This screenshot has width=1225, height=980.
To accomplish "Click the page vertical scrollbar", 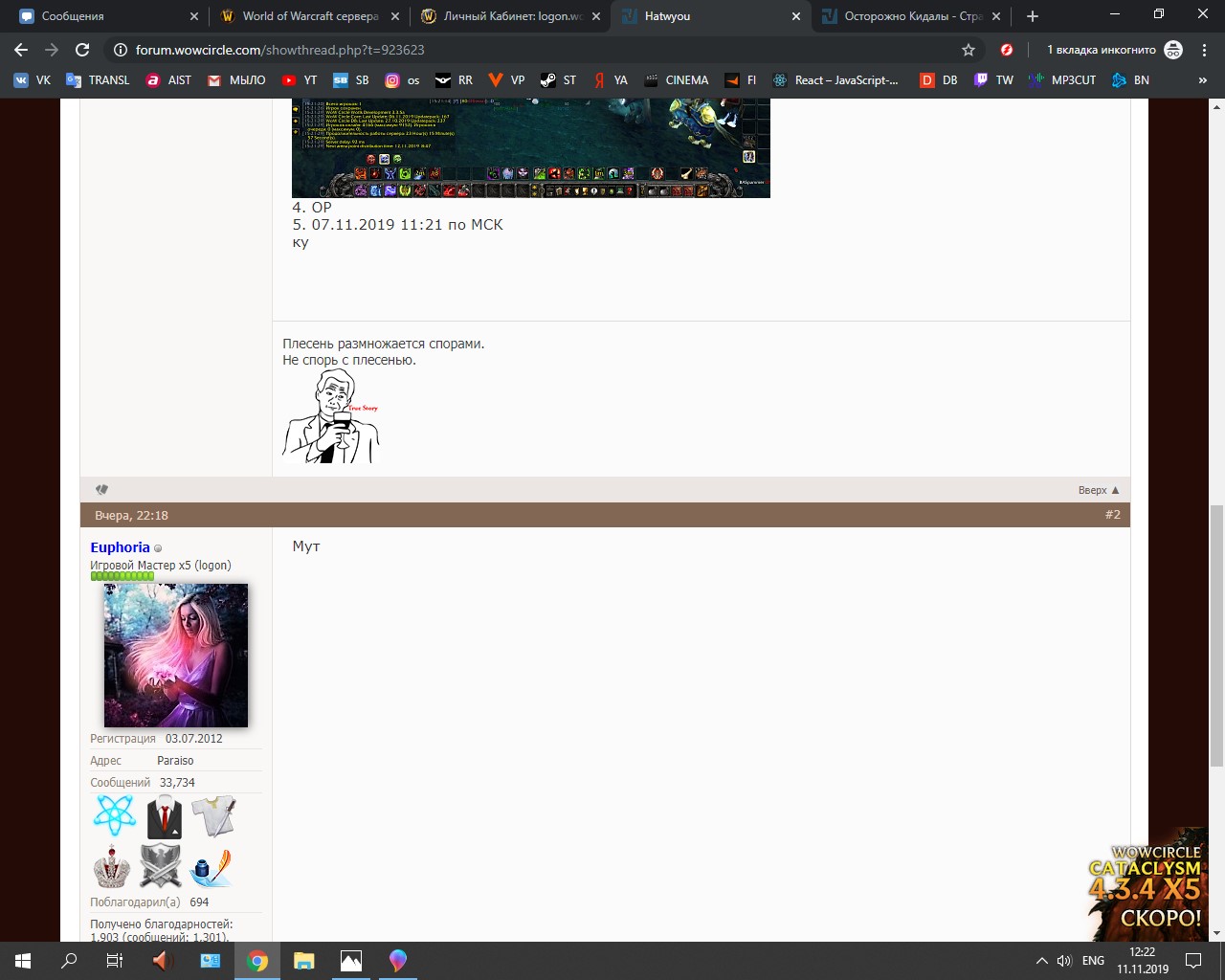I will (1216, 635).
